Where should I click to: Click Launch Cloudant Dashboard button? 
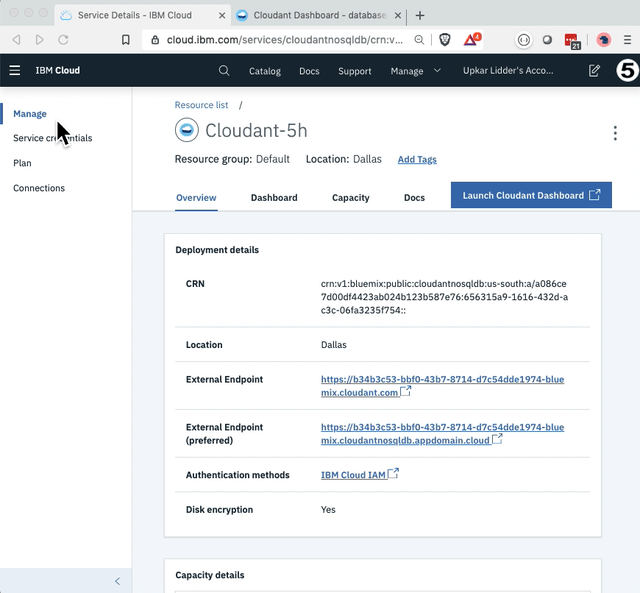click(x=531, y=195)
